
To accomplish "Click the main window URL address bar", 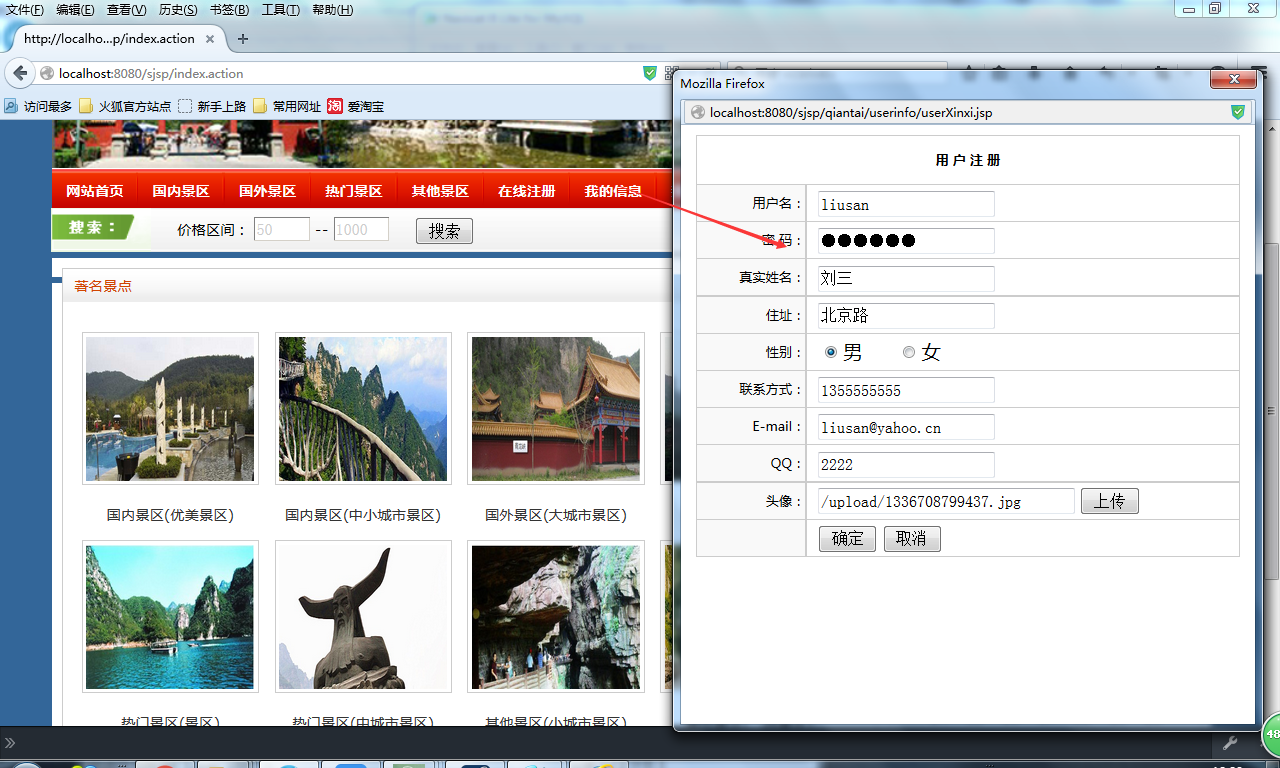I will 340,73.
